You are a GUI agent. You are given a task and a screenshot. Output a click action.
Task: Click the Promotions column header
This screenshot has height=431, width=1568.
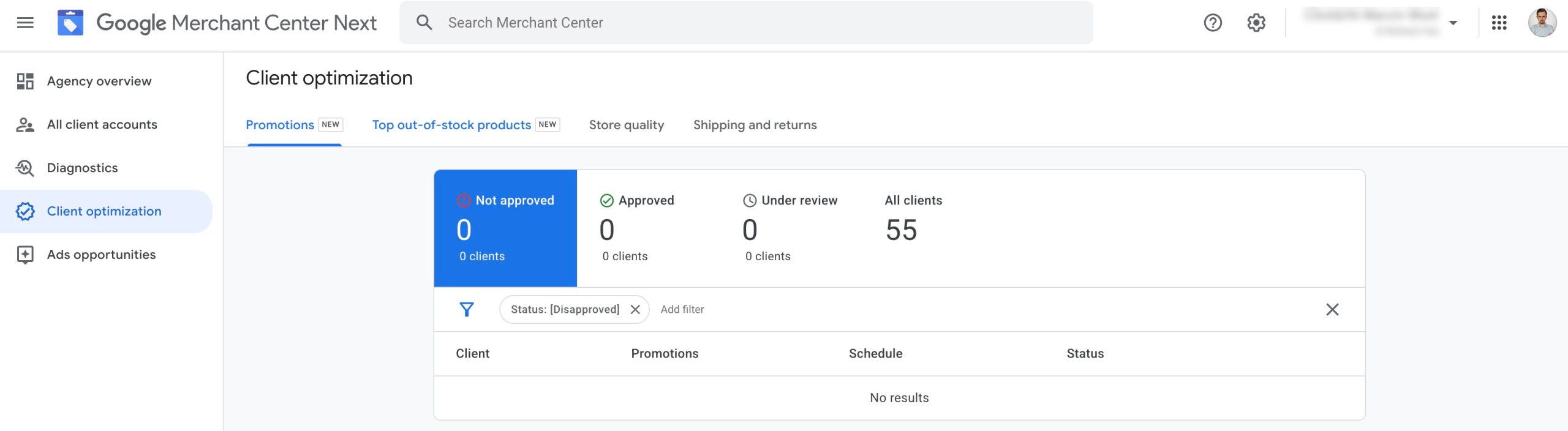(x=665, y=353)
